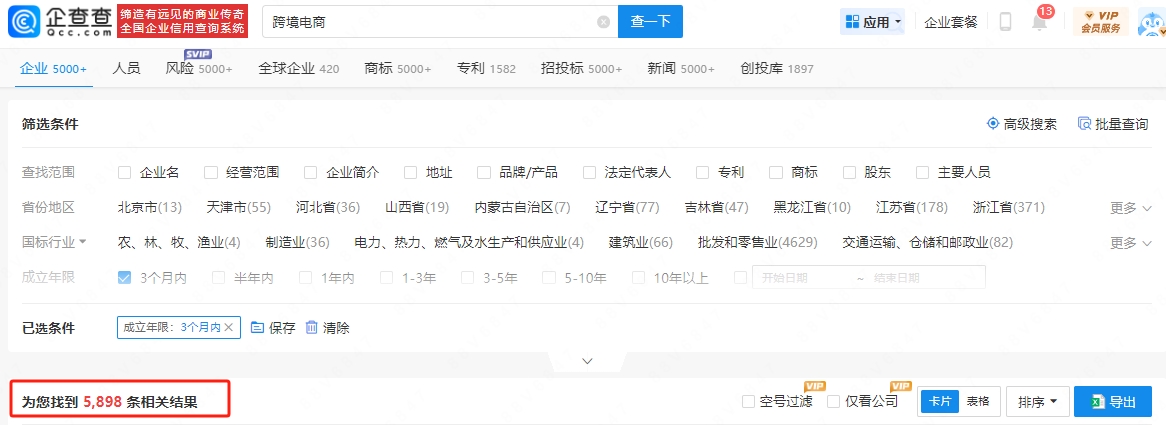Filter by 批发和零售业(4629)
1166x425 pixels.
[x=758, y=242]
